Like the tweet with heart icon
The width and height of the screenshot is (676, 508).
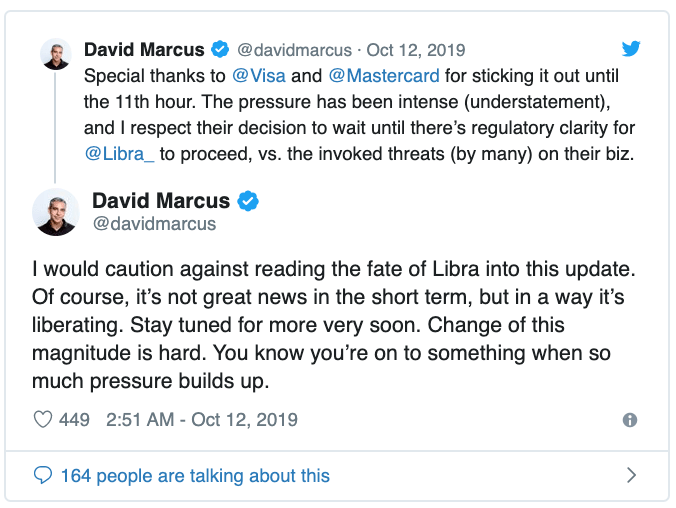[x=43, y=419]
